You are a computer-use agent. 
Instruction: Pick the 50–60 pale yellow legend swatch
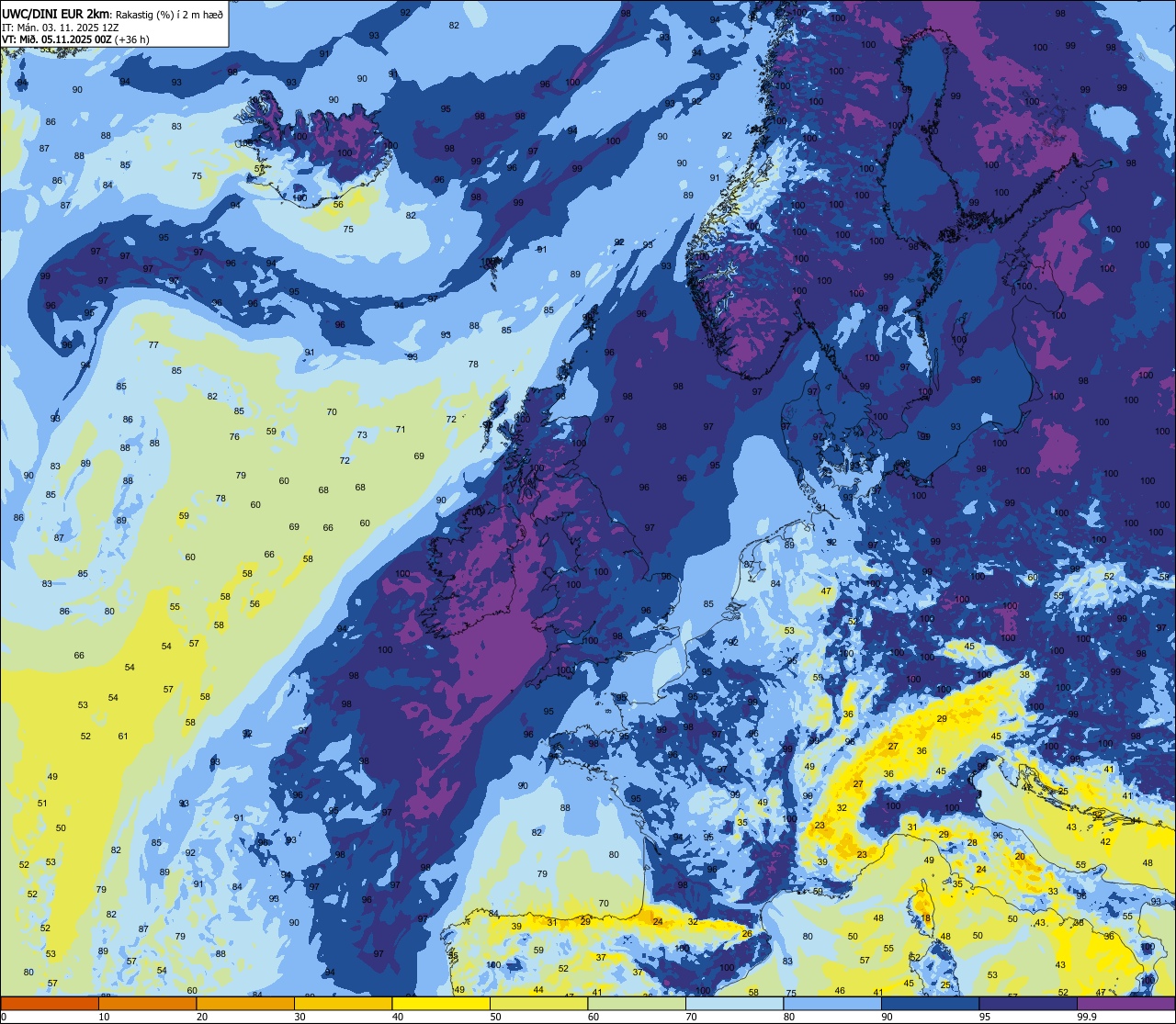538,1003
